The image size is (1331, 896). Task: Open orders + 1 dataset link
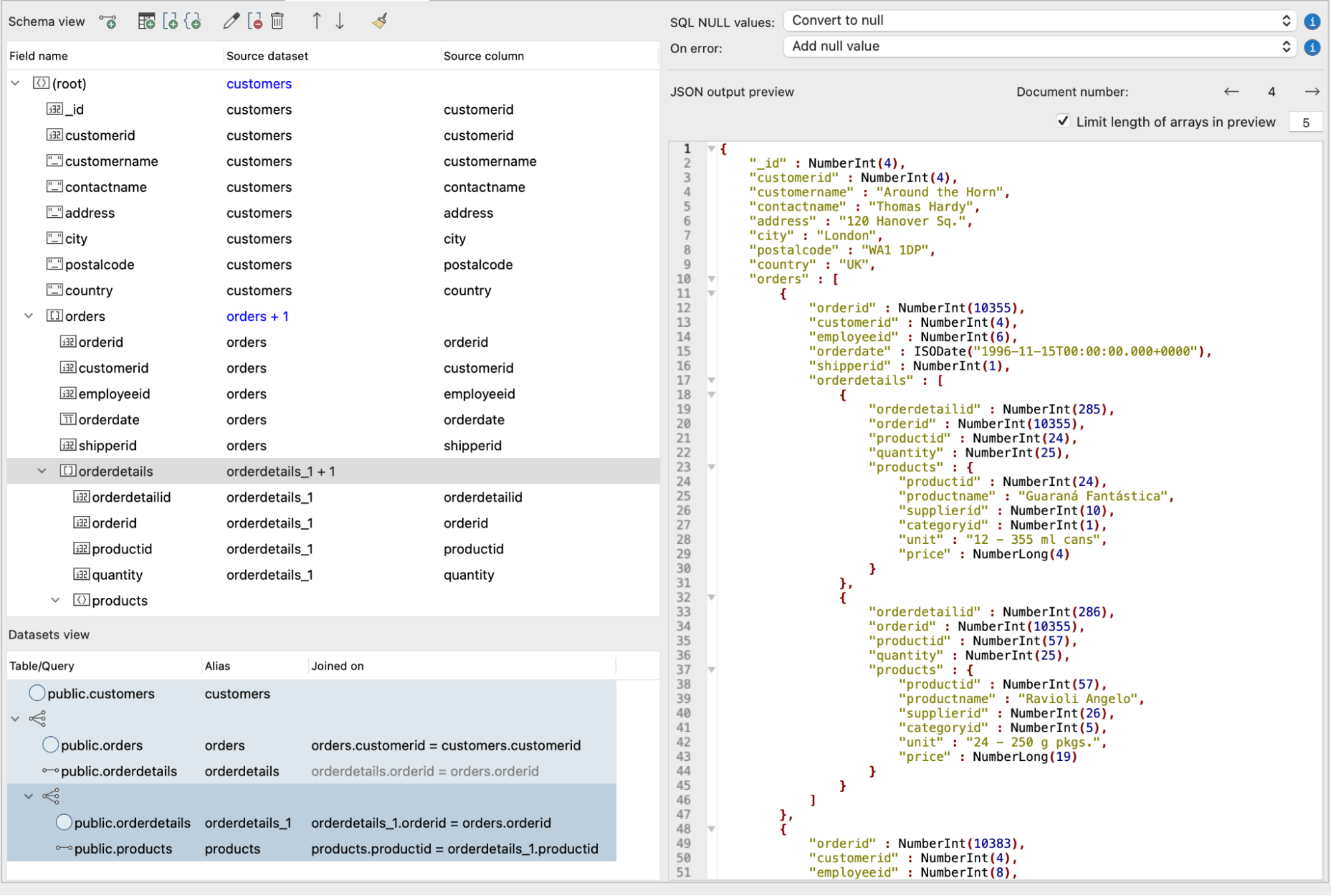coord(258,316)
